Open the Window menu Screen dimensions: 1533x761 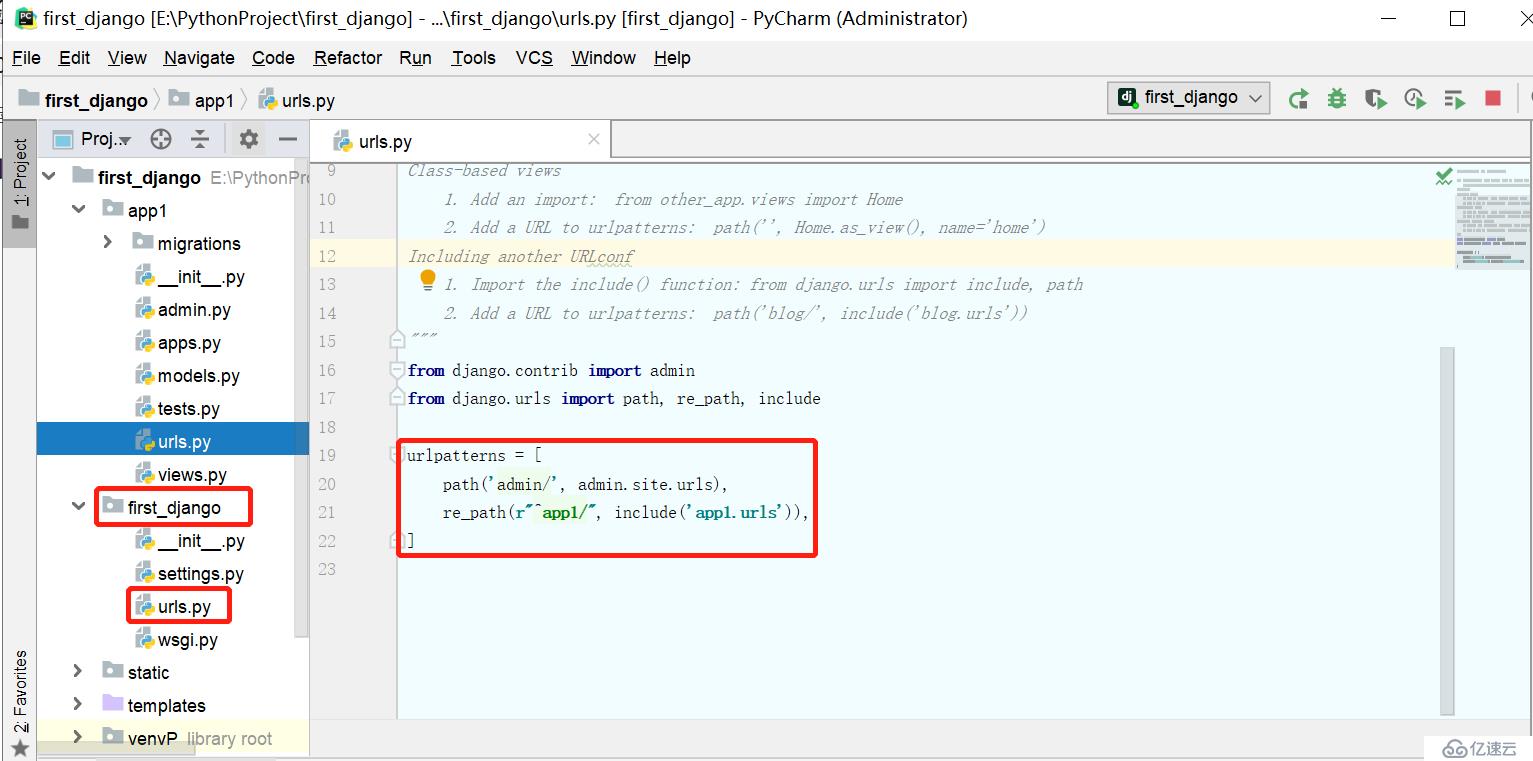click(603, 58)
